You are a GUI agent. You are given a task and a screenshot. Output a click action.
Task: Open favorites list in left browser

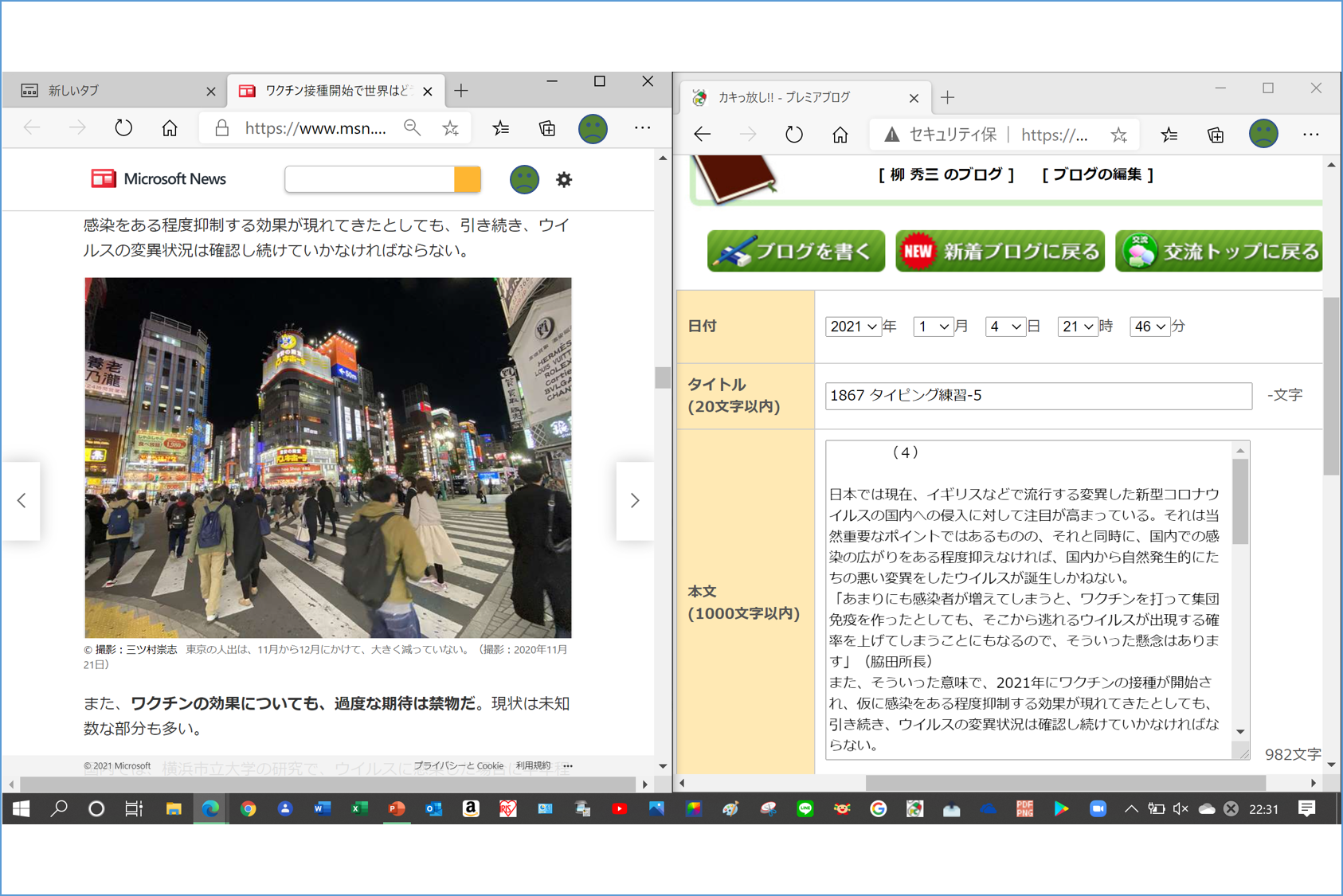click(501, 128)
